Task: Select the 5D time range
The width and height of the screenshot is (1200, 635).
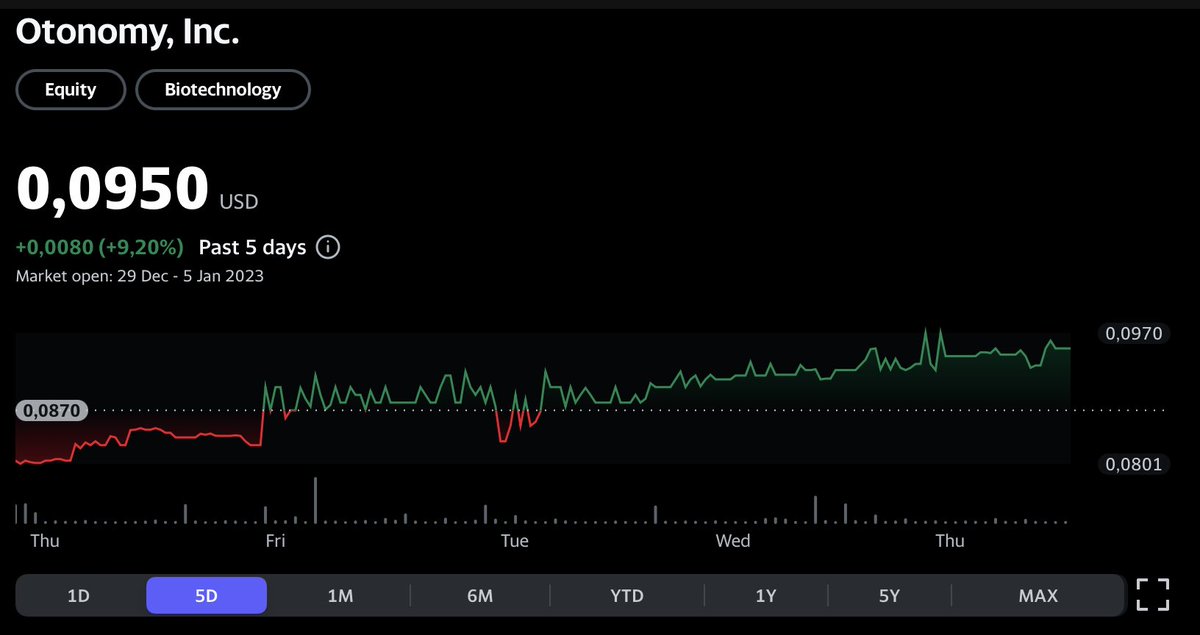Action: tap(206, 595)
